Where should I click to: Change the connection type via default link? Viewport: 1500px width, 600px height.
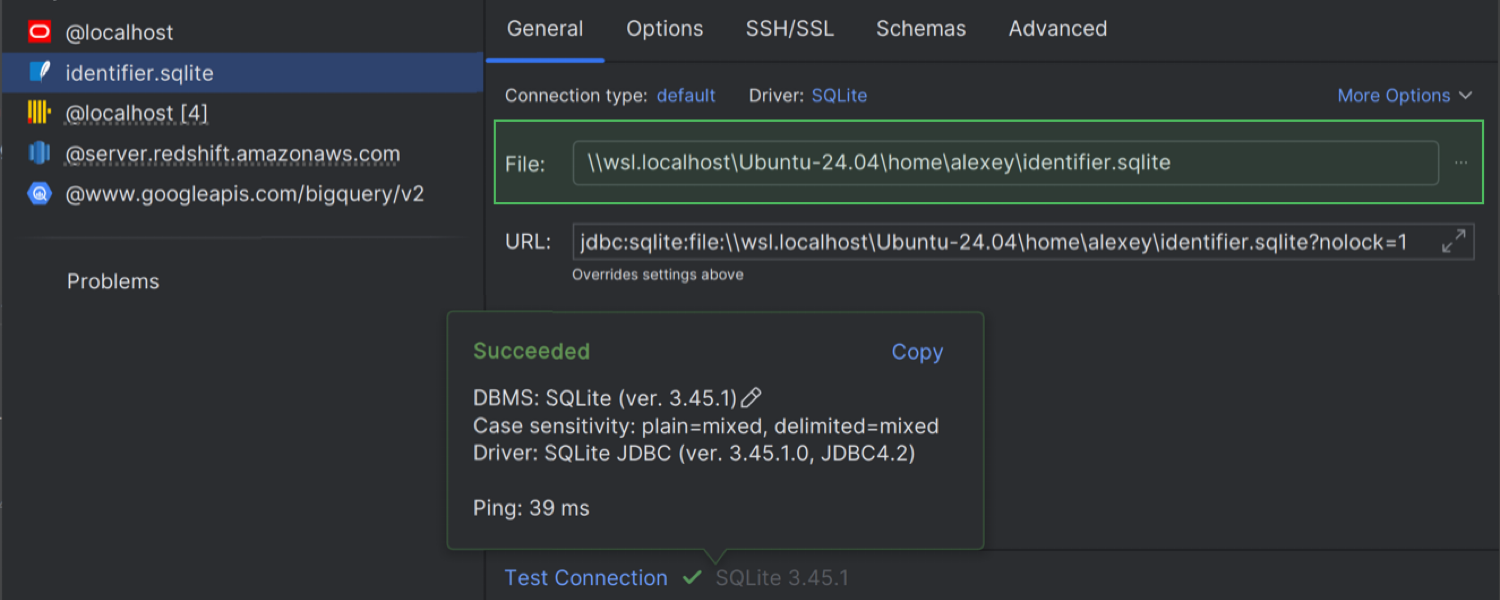pos(685,96)
